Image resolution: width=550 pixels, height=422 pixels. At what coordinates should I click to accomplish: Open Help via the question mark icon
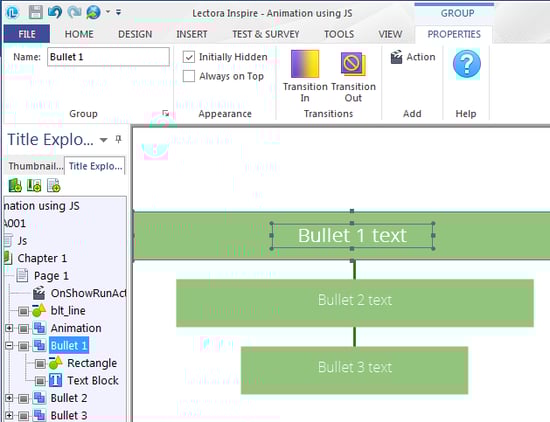467,64
